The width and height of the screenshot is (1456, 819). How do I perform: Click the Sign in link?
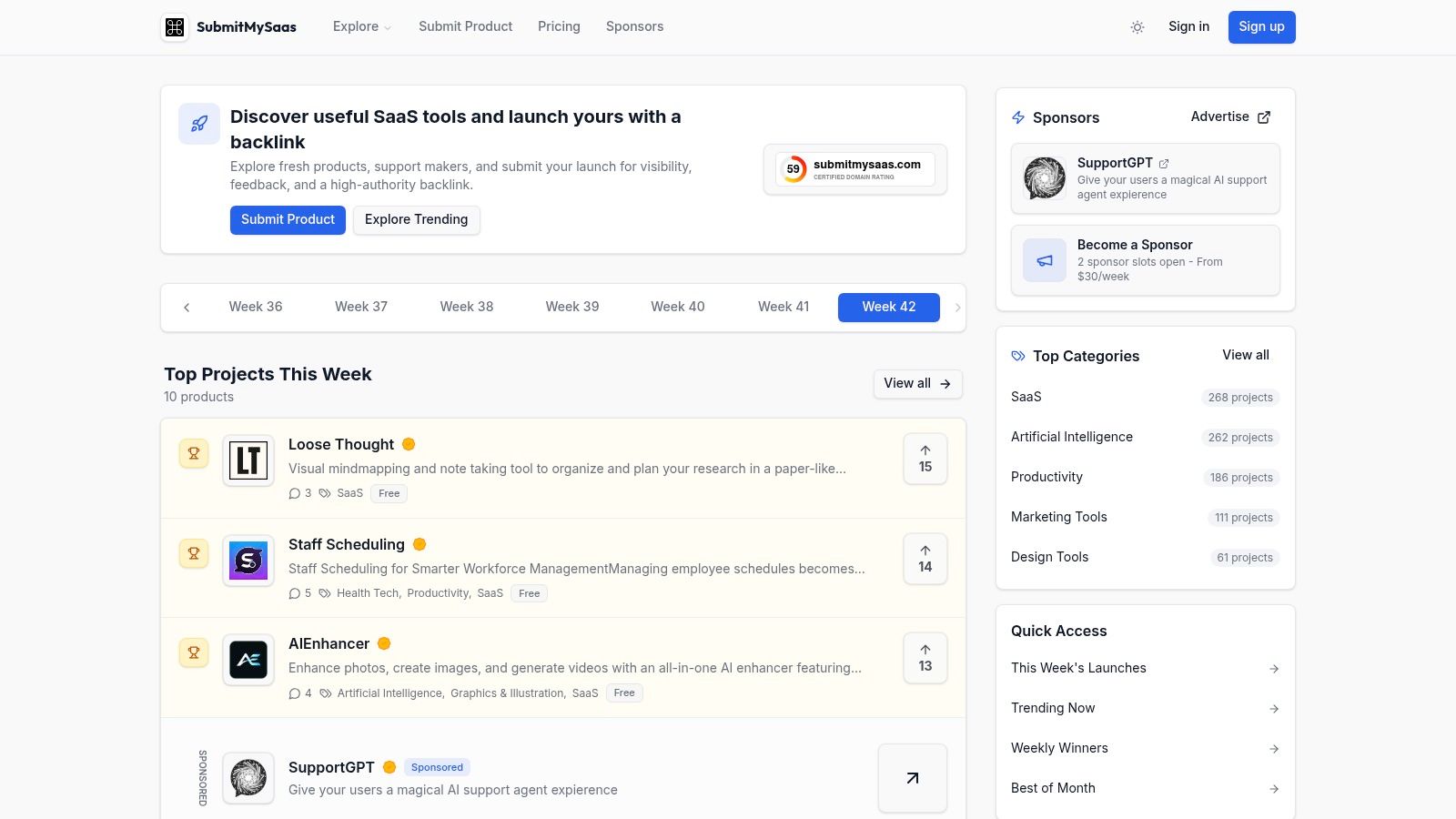[1188, 26]
